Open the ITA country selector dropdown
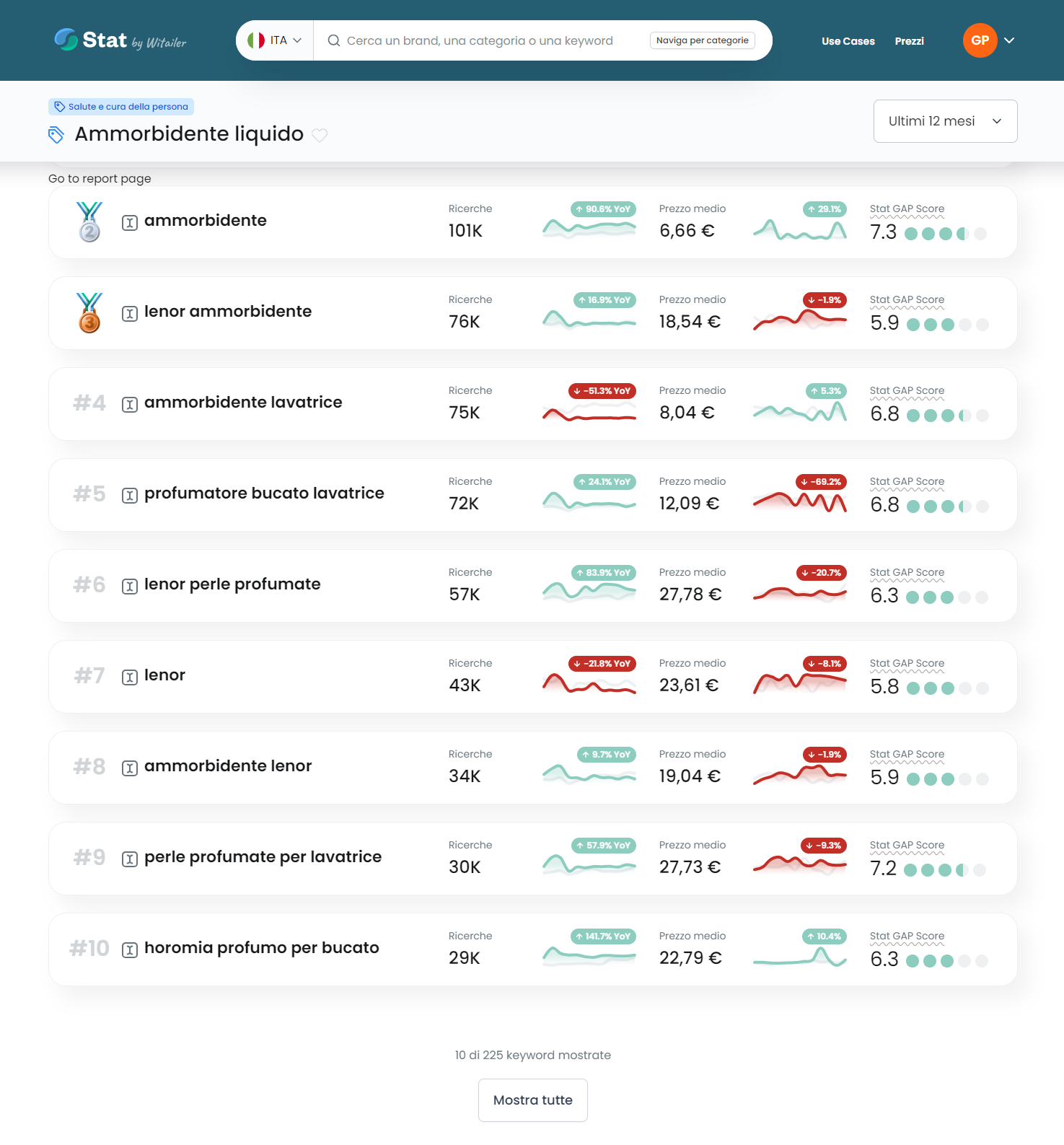1064x1145 pixels. click(275, 40)
